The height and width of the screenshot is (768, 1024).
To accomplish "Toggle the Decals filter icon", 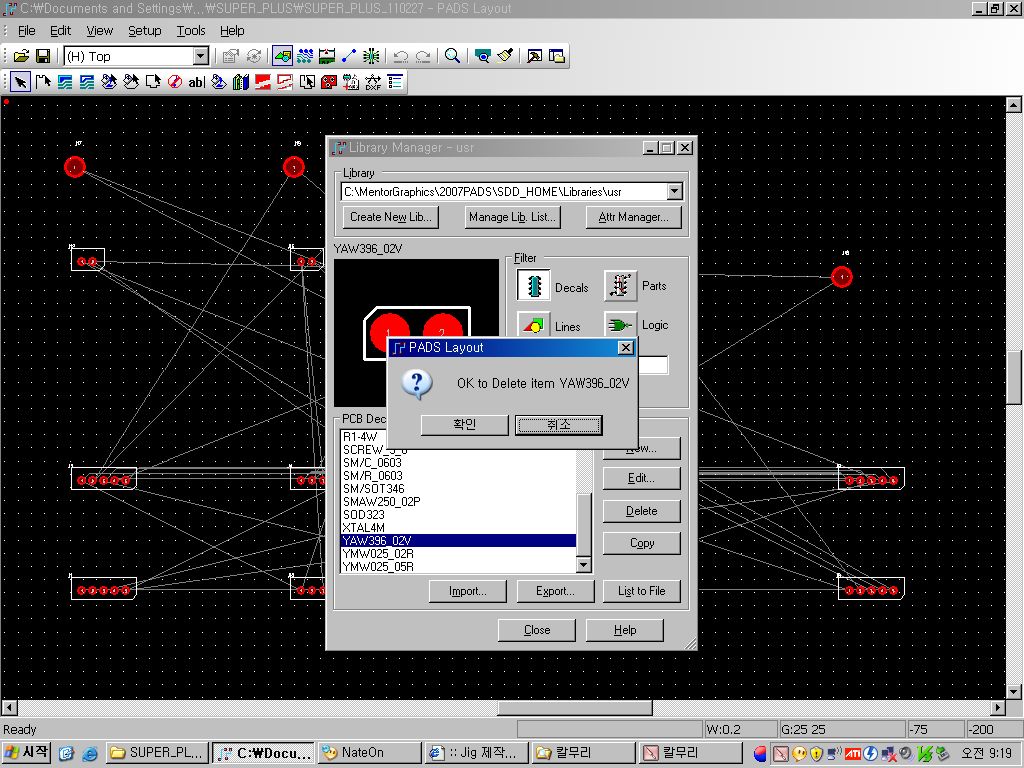I will [534, 286].
